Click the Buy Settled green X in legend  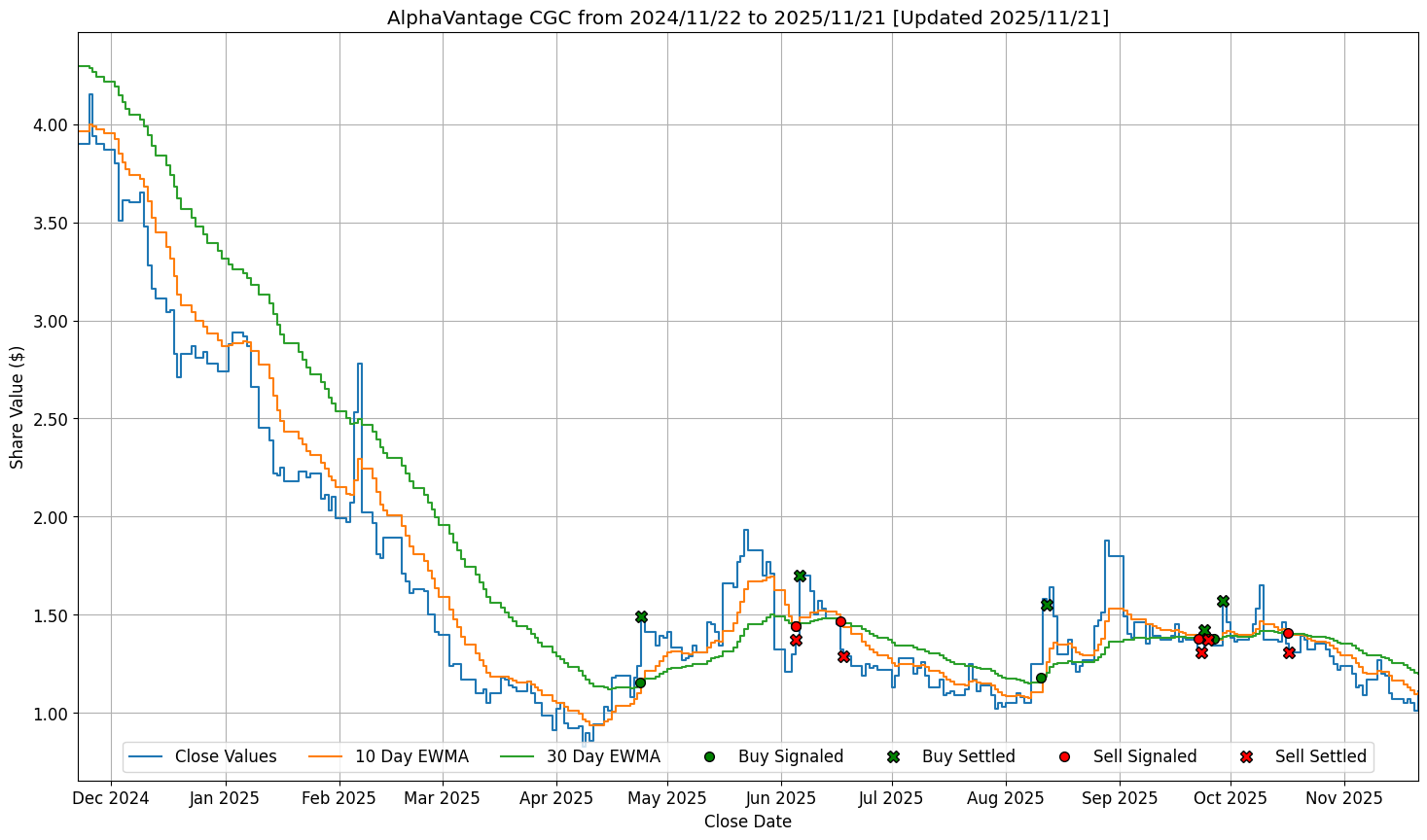893,756
